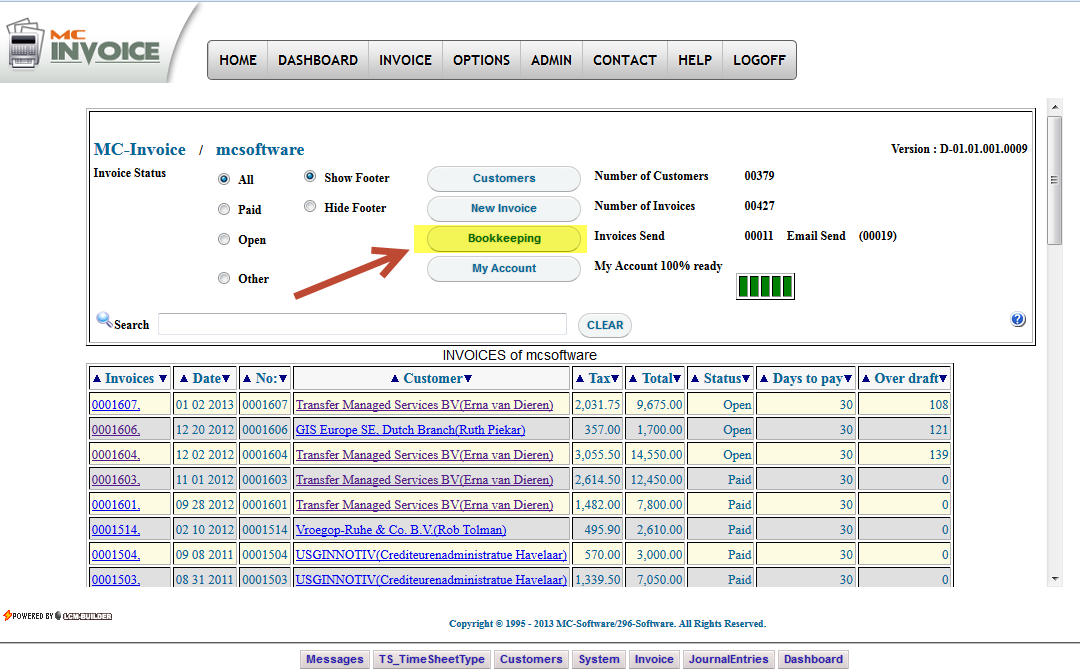
Task: Click the scrollbar down arrow
Action: pyautogui.click(x=1054, y=579)
